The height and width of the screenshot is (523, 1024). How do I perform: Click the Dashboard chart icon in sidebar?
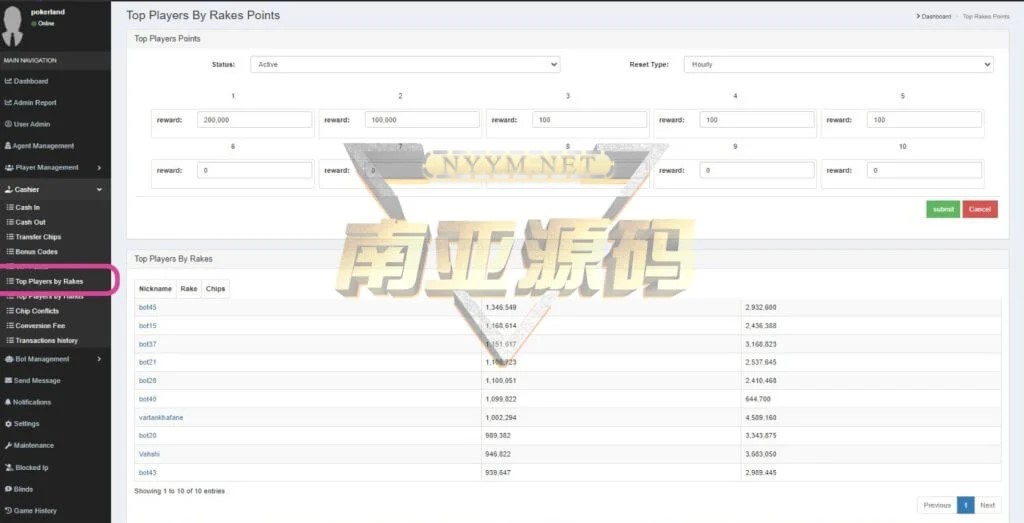coord(8,81)
